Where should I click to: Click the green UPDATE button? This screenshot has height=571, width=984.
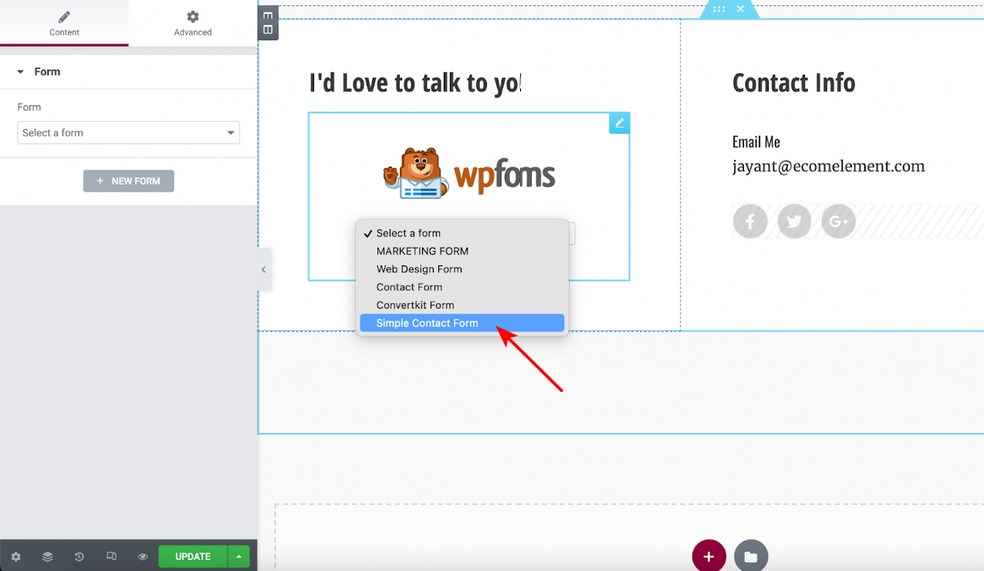click(193, 557)
